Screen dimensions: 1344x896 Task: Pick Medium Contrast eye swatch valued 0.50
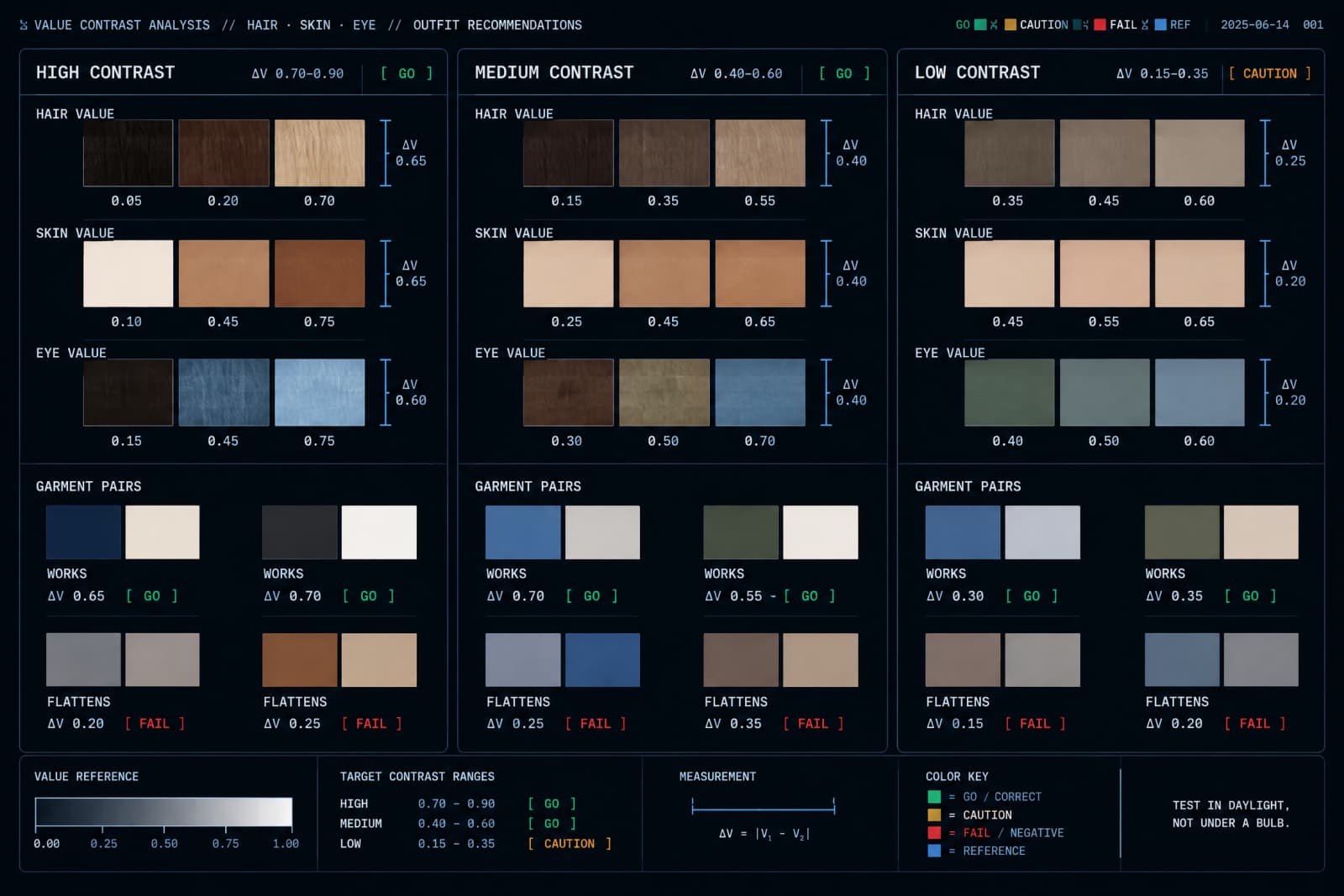664,392
